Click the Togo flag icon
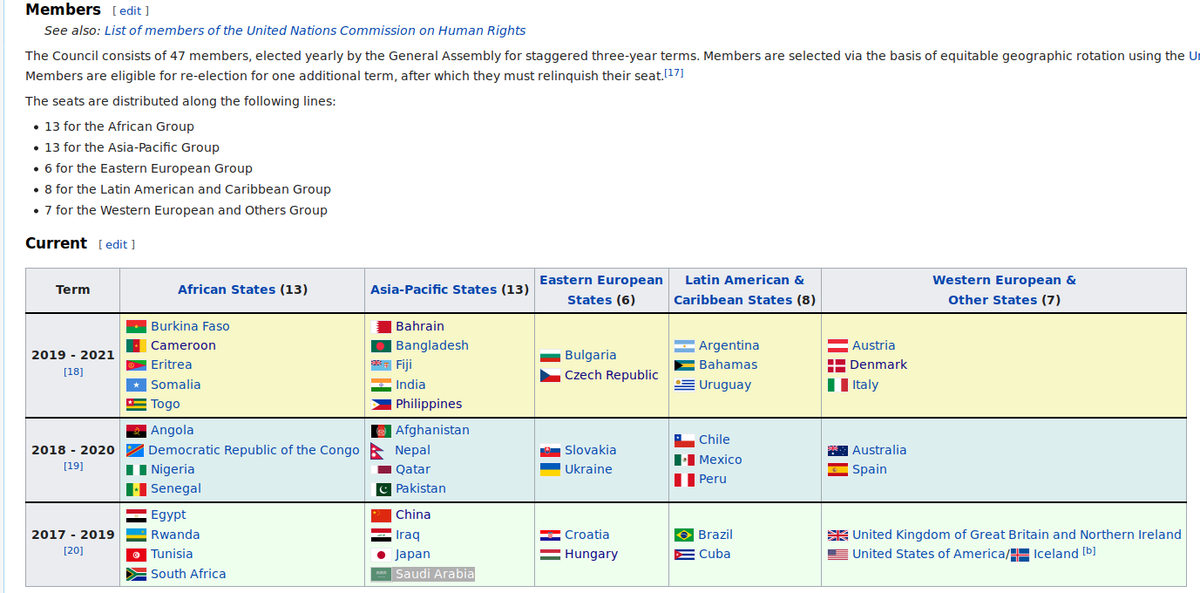Screen dimensions: 1200x593 (x=137, y=404)
